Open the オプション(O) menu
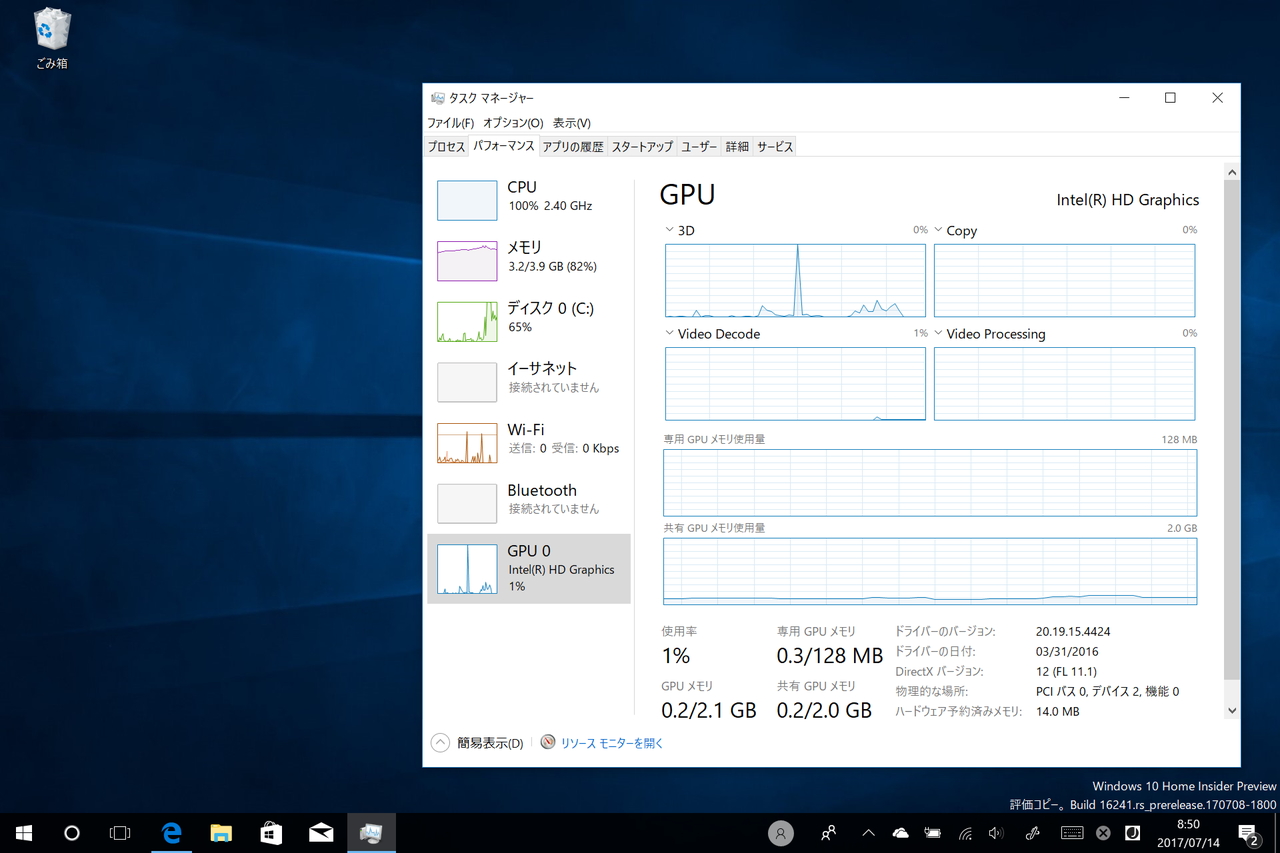 point(513,123)
